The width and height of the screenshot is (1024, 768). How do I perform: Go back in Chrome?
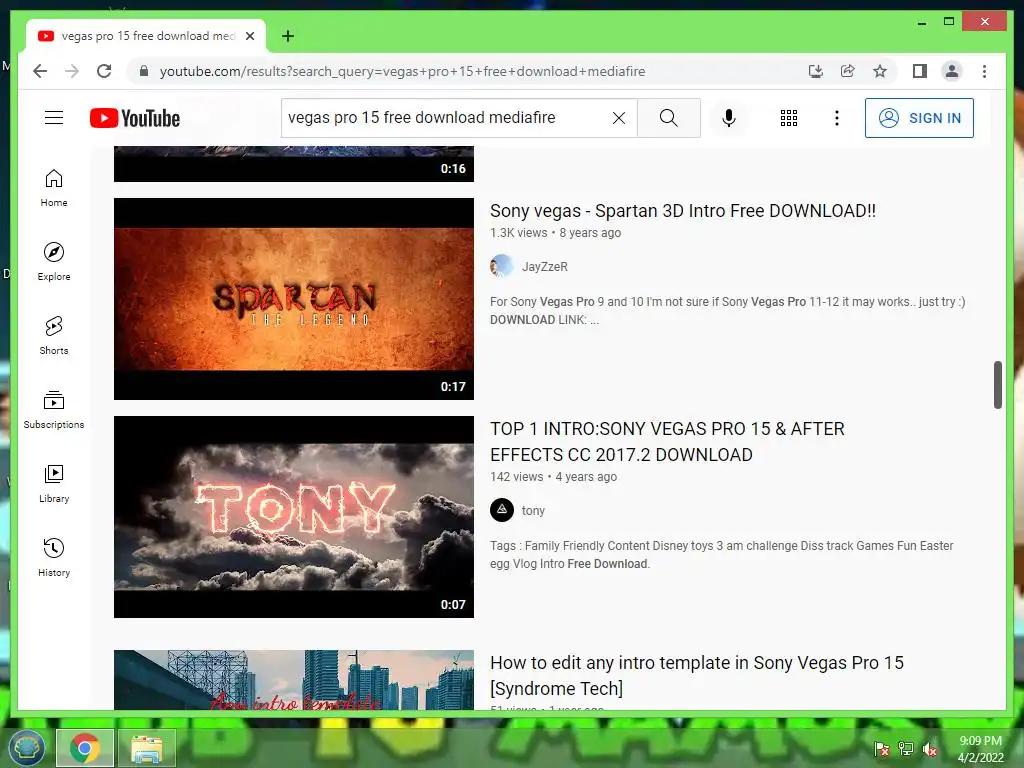[40, 71]
